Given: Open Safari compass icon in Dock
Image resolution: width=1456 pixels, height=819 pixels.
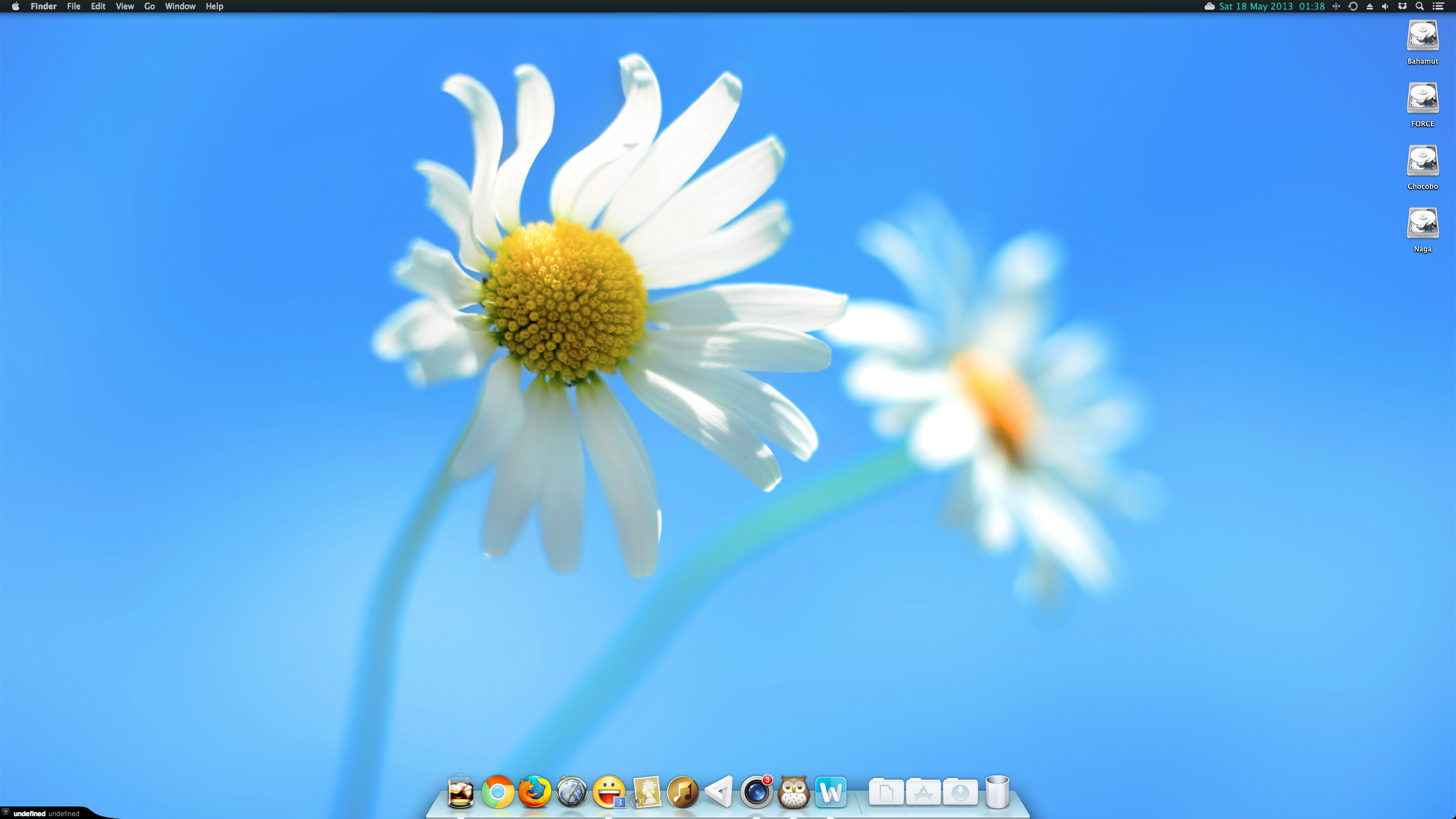Looking at the screenshot, I should tap(572, 792).
